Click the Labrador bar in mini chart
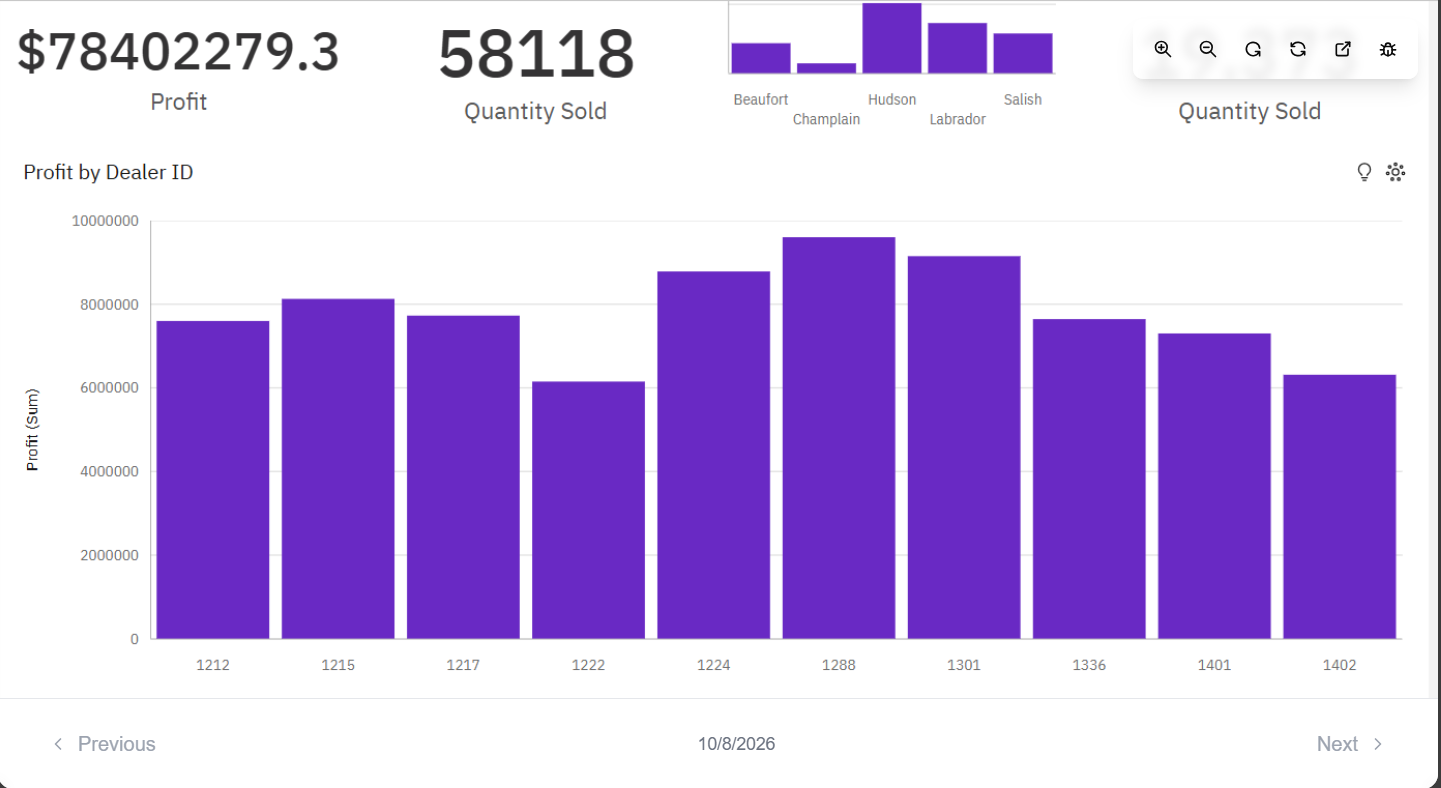 click(x=958, y=48)
